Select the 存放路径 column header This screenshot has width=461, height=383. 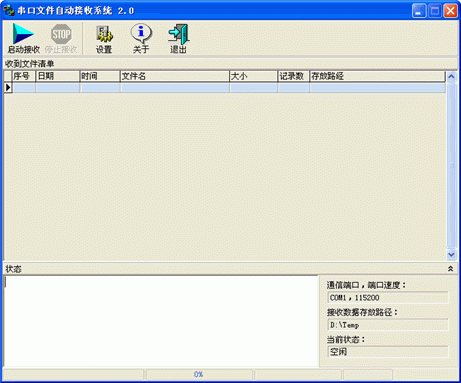tap(377, 76)
